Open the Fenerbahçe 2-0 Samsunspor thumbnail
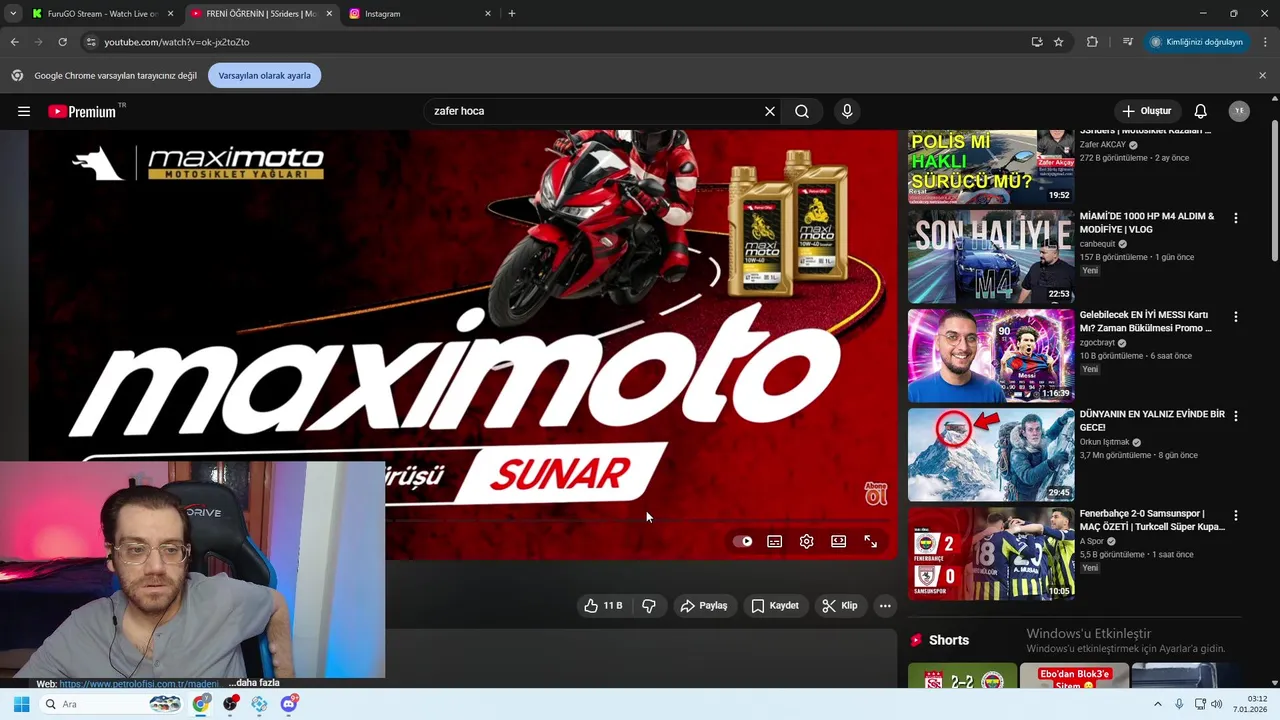 click(991, 553)
